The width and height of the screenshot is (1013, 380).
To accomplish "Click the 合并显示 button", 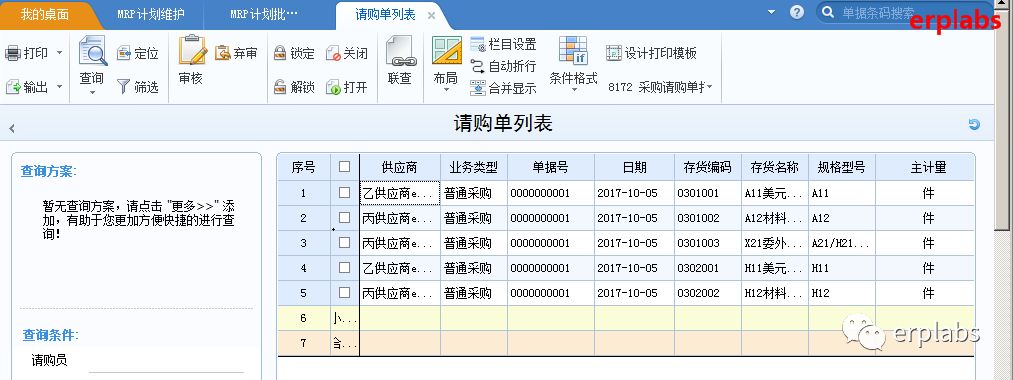I will (x=503, y=89).
